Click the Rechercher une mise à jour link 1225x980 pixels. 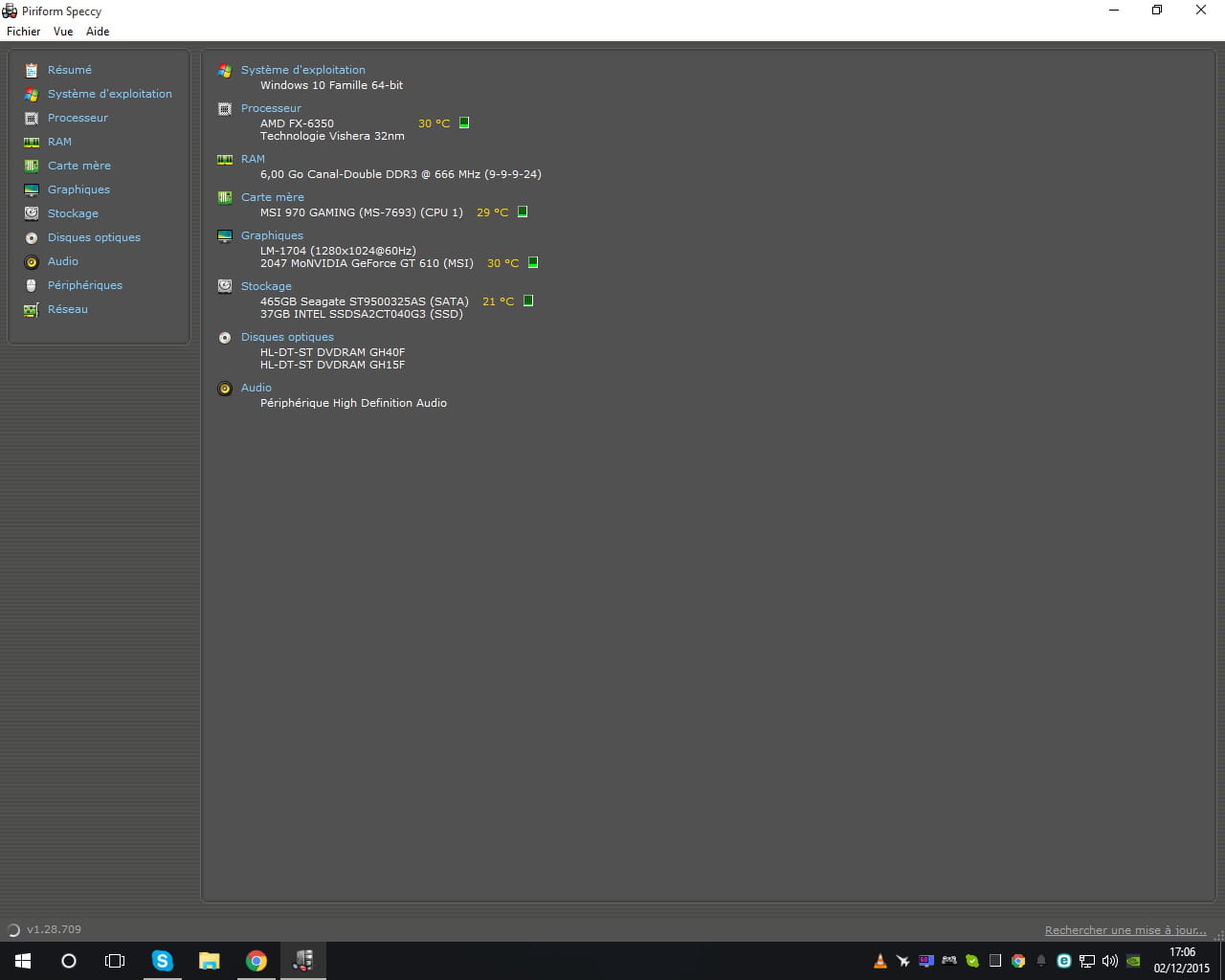pos(1125,930)
